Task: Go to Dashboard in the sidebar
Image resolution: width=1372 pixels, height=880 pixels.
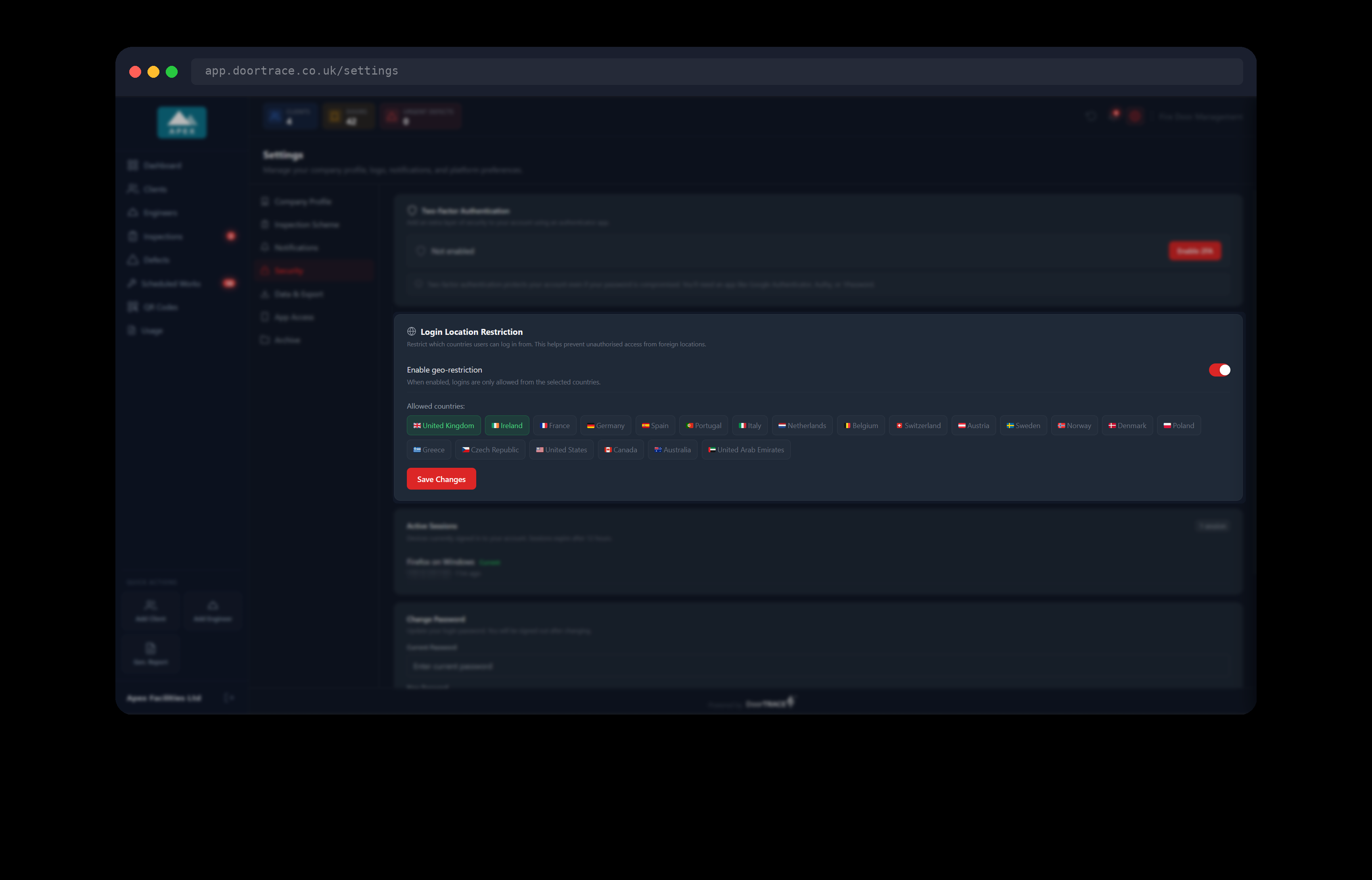Action: tap(182, 165)
